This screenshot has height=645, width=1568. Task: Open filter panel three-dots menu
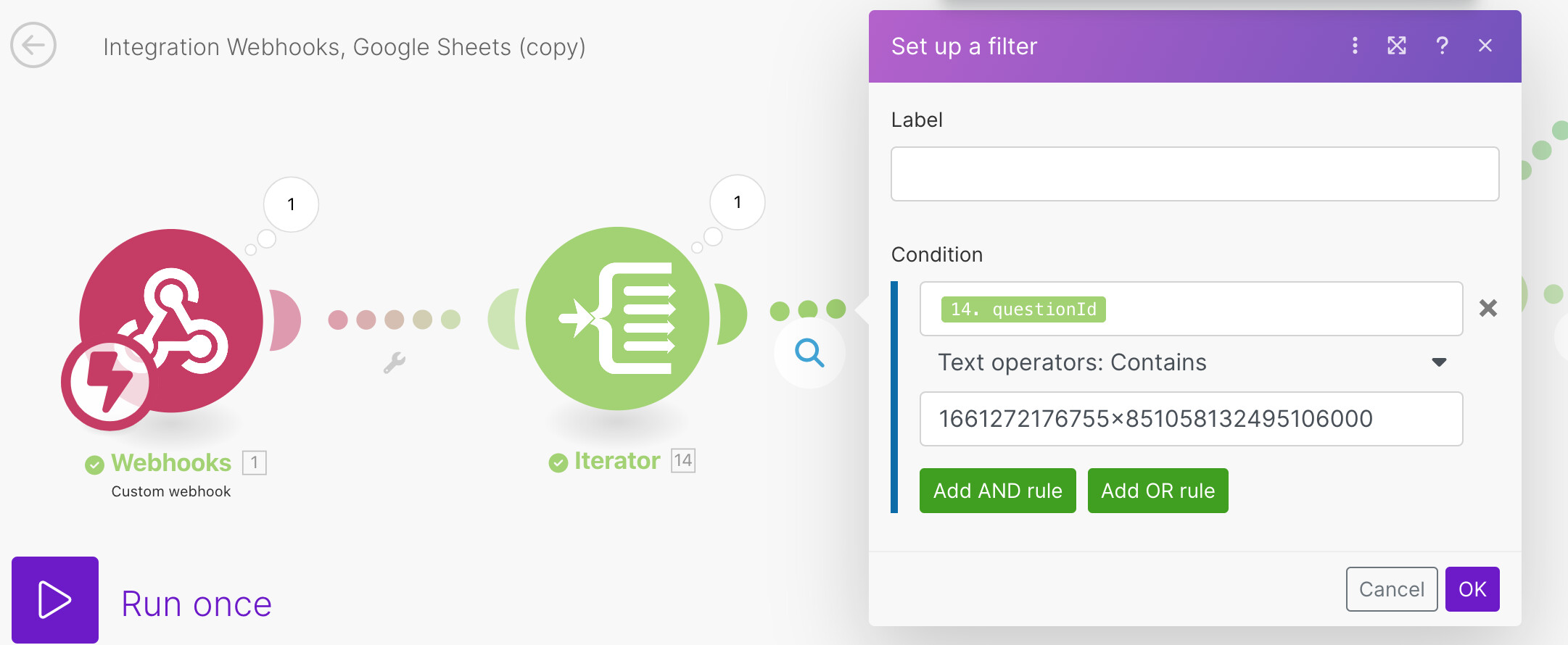coord(1355,46)
